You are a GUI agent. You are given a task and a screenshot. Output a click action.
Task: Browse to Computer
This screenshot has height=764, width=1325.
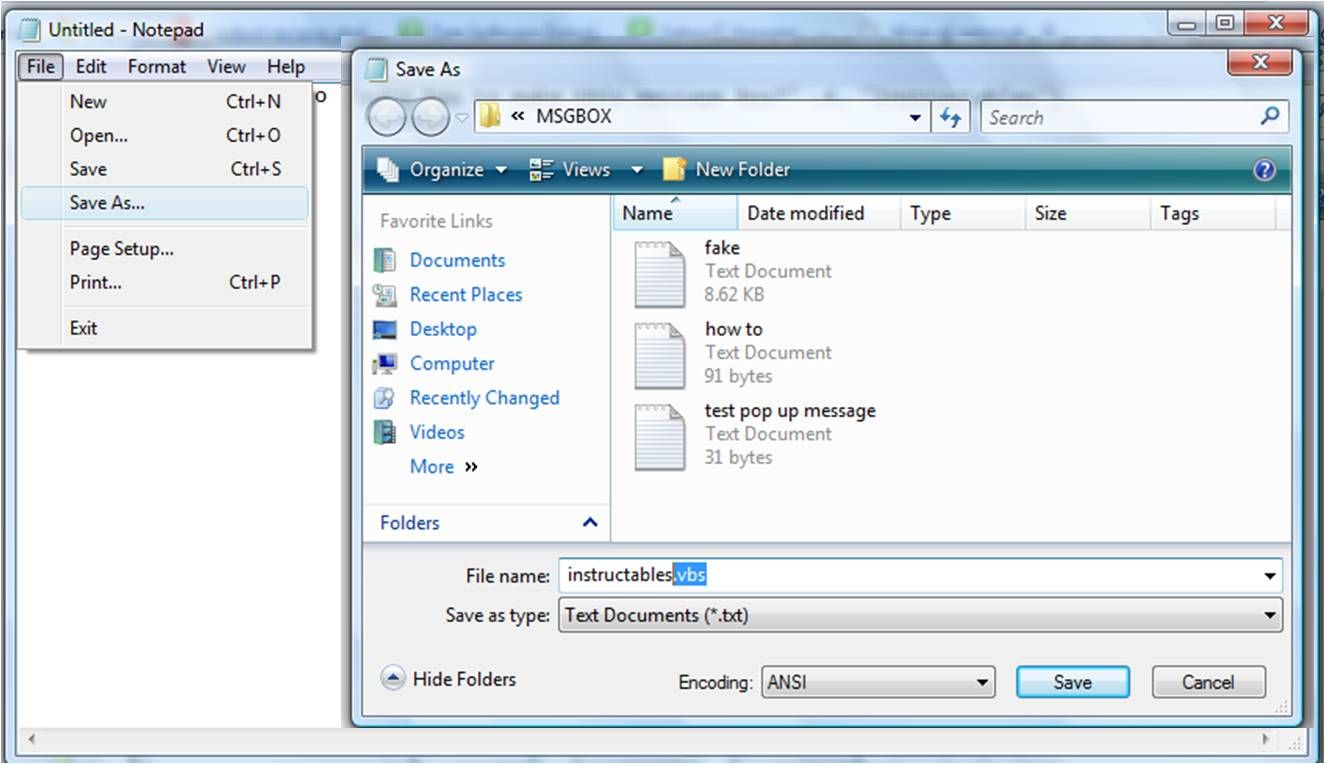(451, 363)
